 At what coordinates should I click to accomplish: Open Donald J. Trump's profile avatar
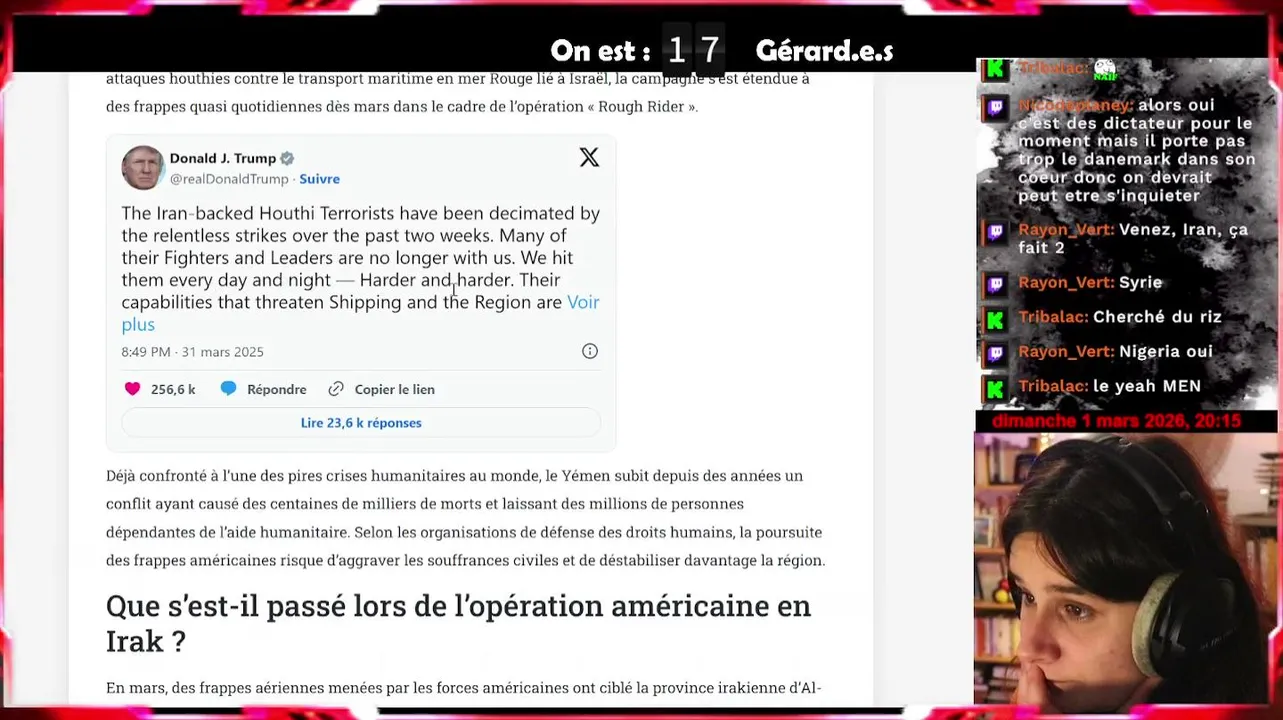tap(143, 167)
